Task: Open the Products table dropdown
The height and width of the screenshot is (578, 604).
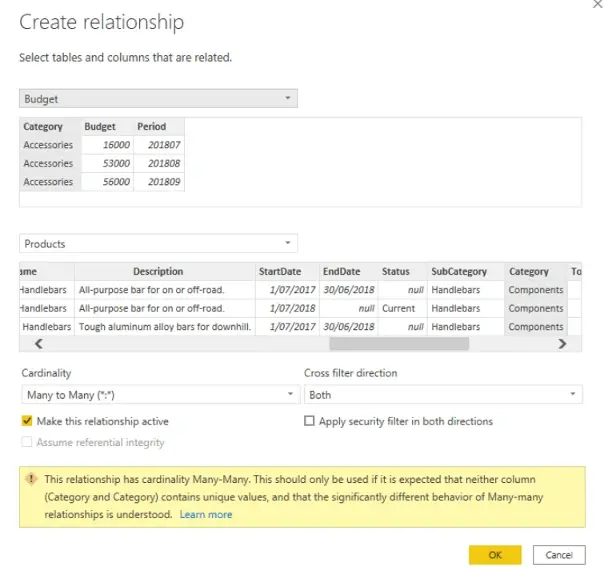Action: click(158, 243)
